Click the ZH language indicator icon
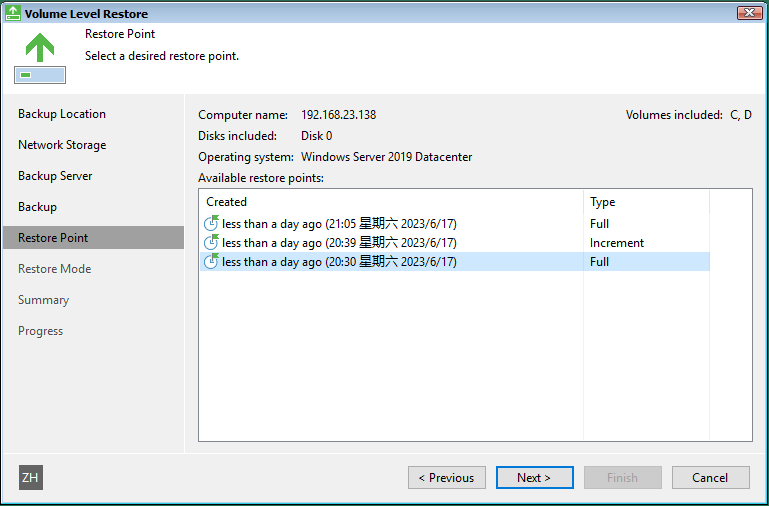This screenshot has height=506, width=769. pos(31,477)
